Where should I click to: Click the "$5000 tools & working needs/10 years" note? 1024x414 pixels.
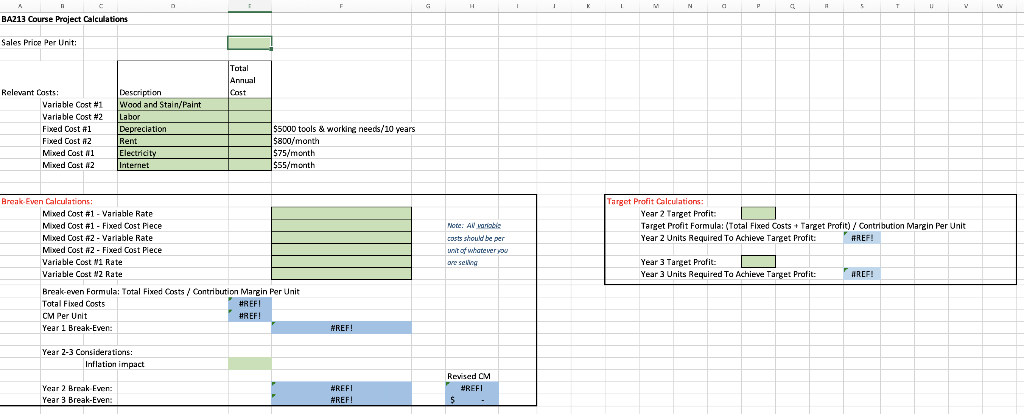344,129
